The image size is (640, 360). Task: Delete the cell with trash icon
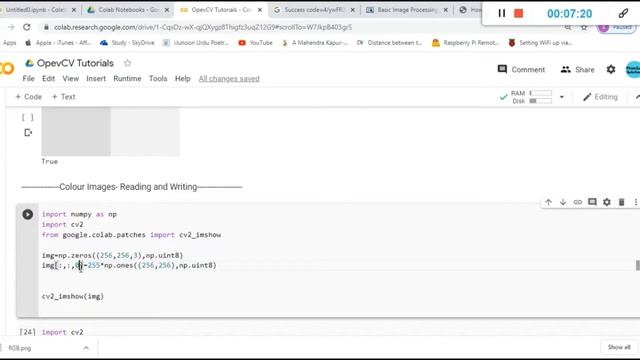(621, 202)
